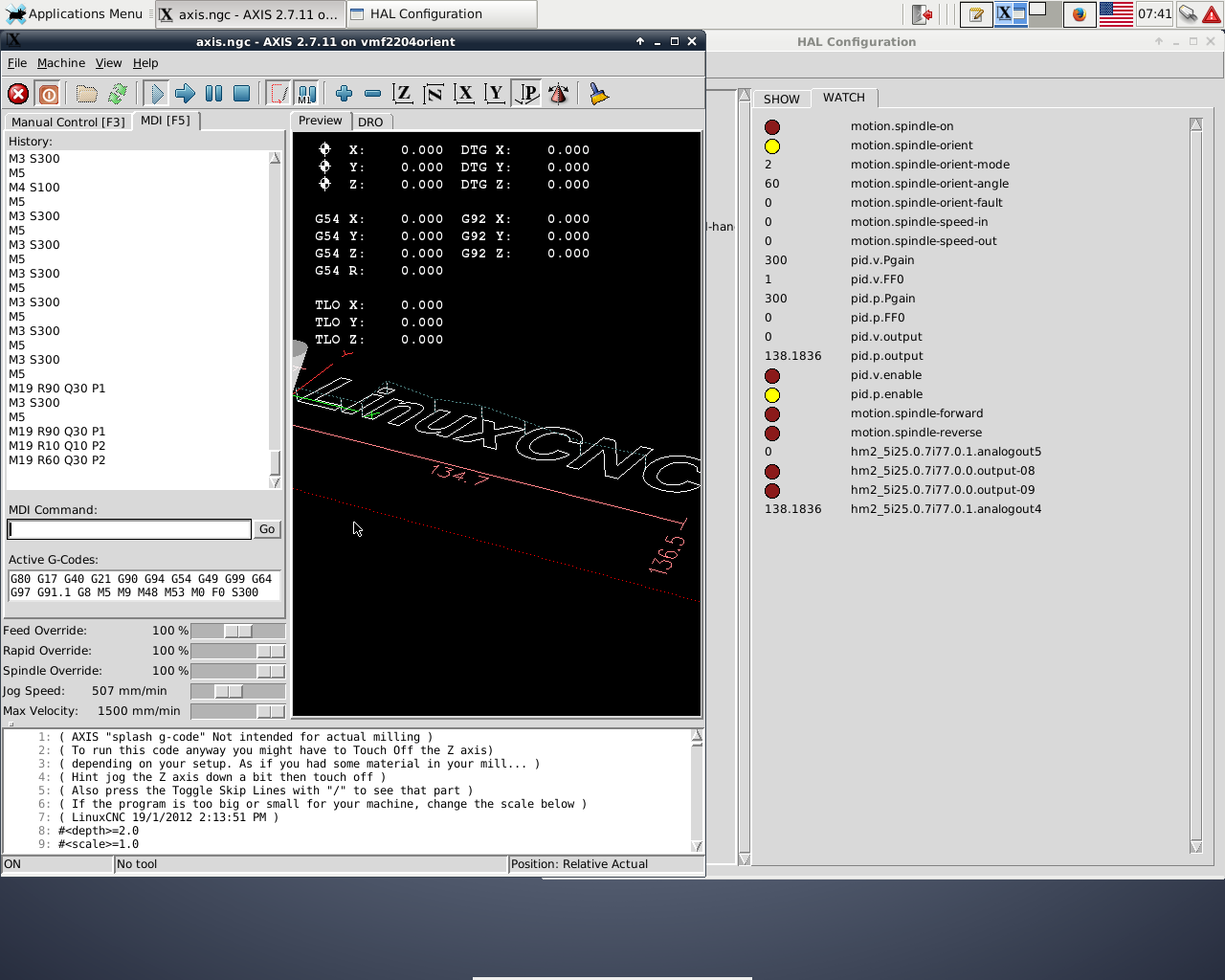Switch to top view Z

[403, 94]
